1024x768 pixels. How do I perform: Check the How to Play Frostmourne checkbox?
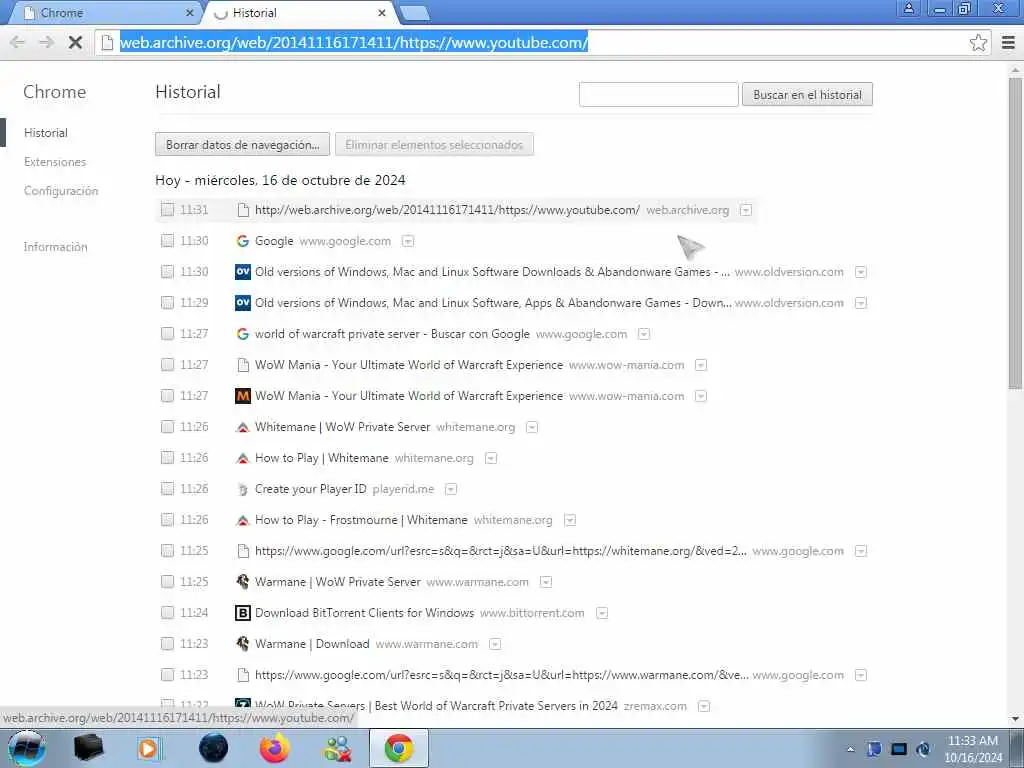tap(168, 520)
